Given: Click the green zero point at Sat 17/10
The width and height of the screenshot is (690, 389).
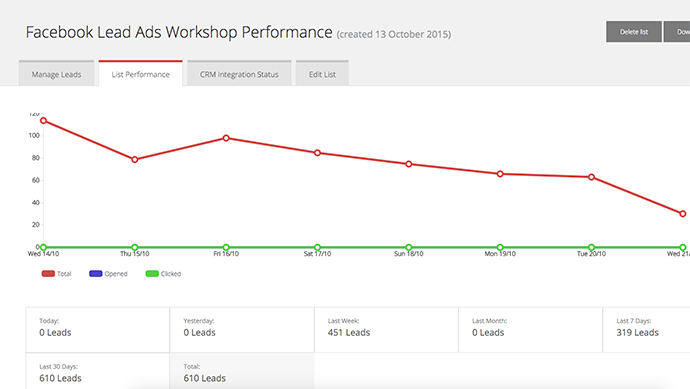Looking at the screenshot, I should tap(317, 247).
